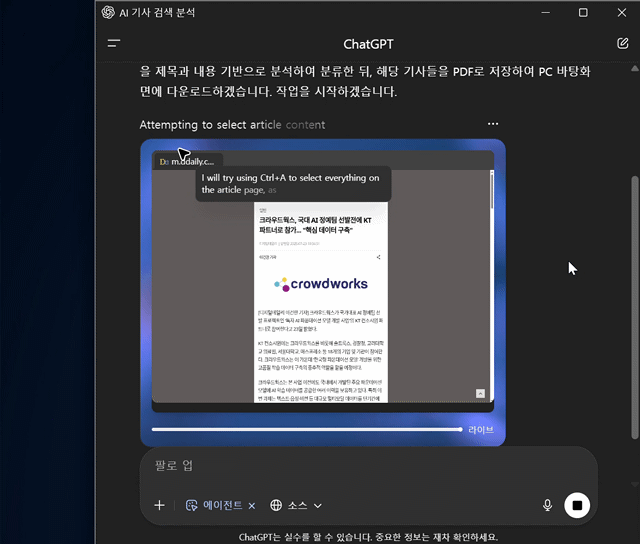Click the crowdworks logo in preview
The width and height of the screenshot is (640, 544).
pyautogui.click(x=320, y=284)
